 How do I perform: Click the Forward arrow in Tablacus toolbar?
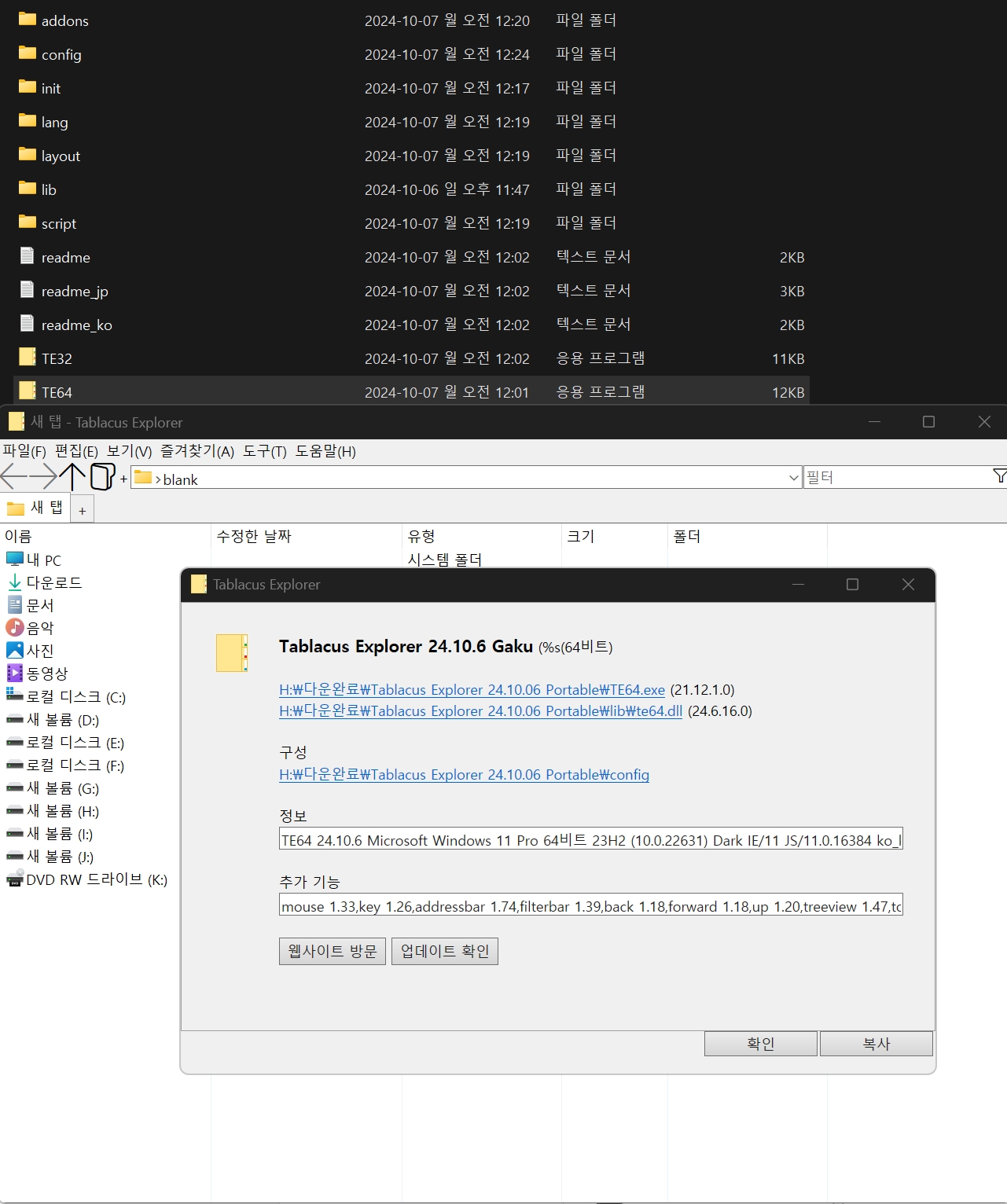tap(43, 476)
